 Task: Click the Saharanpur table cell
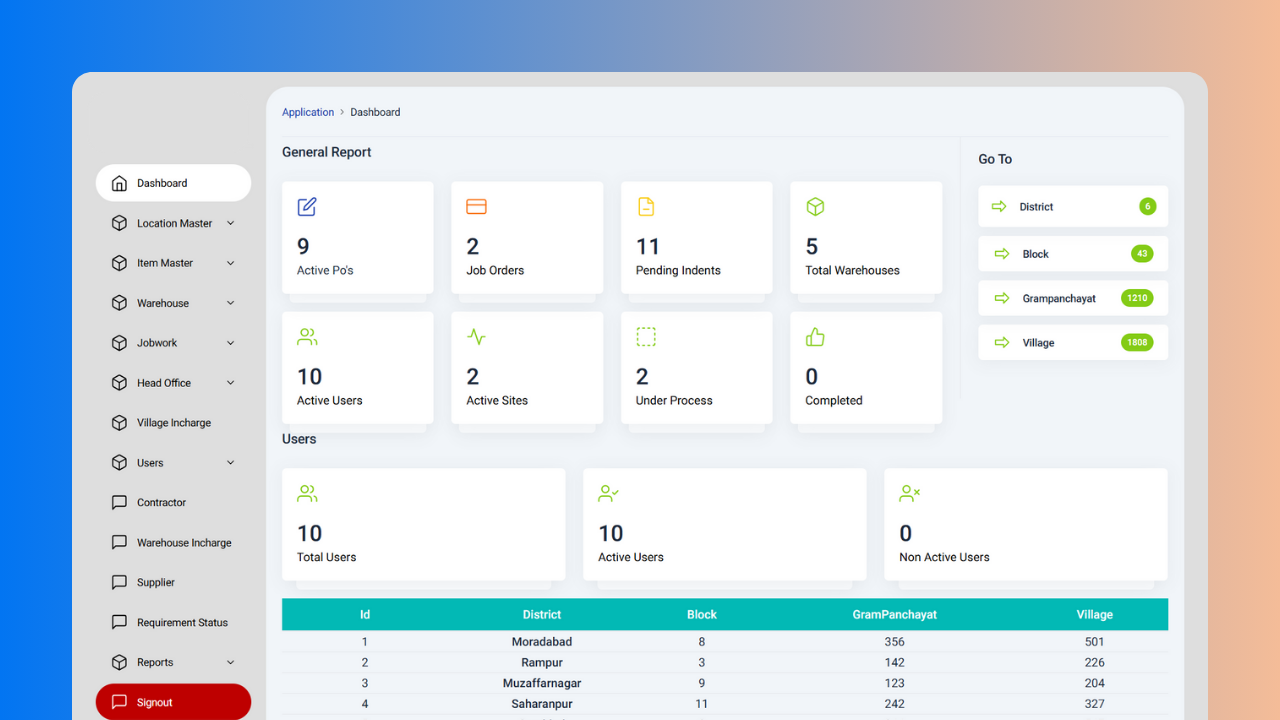click(x=542, y=704)
